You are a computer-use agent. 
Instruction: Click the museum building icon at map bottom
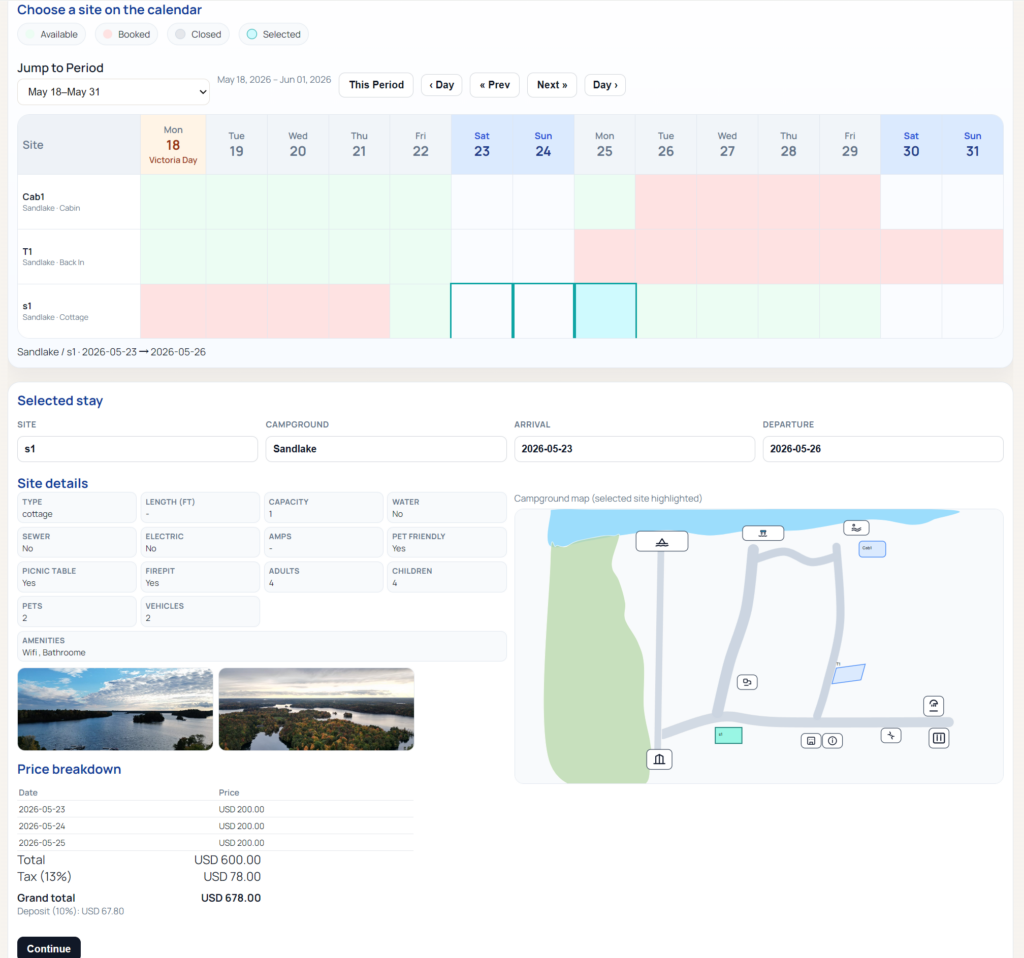(659, 759)
